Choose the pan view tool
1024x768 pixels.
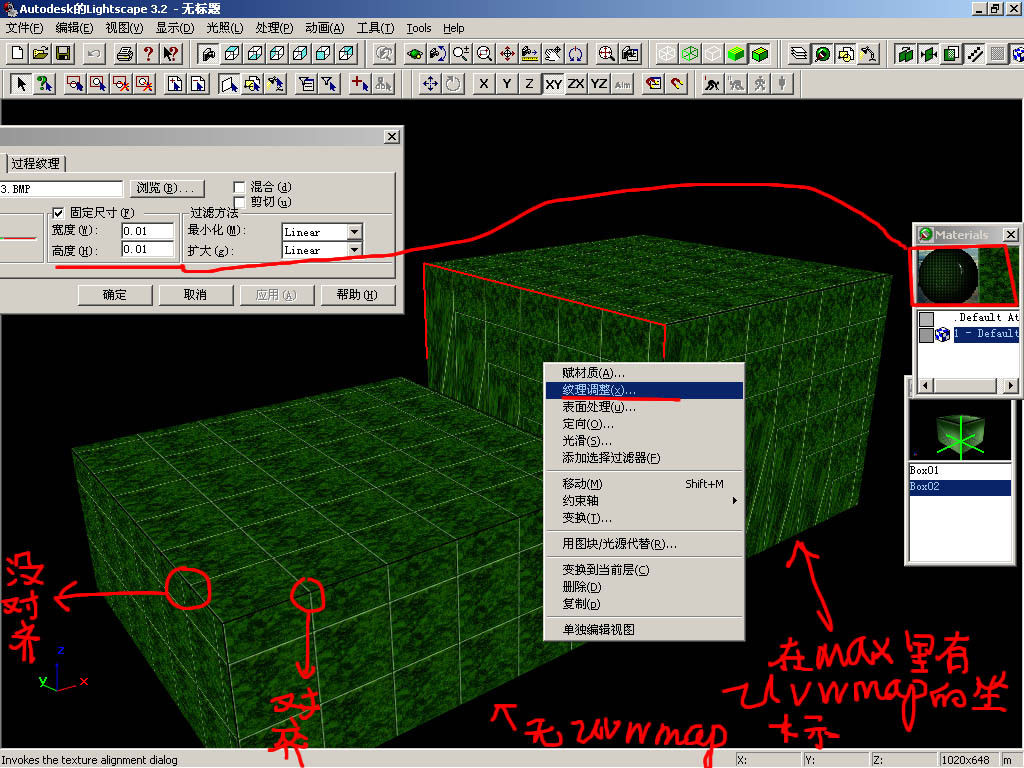pos(507,54)
